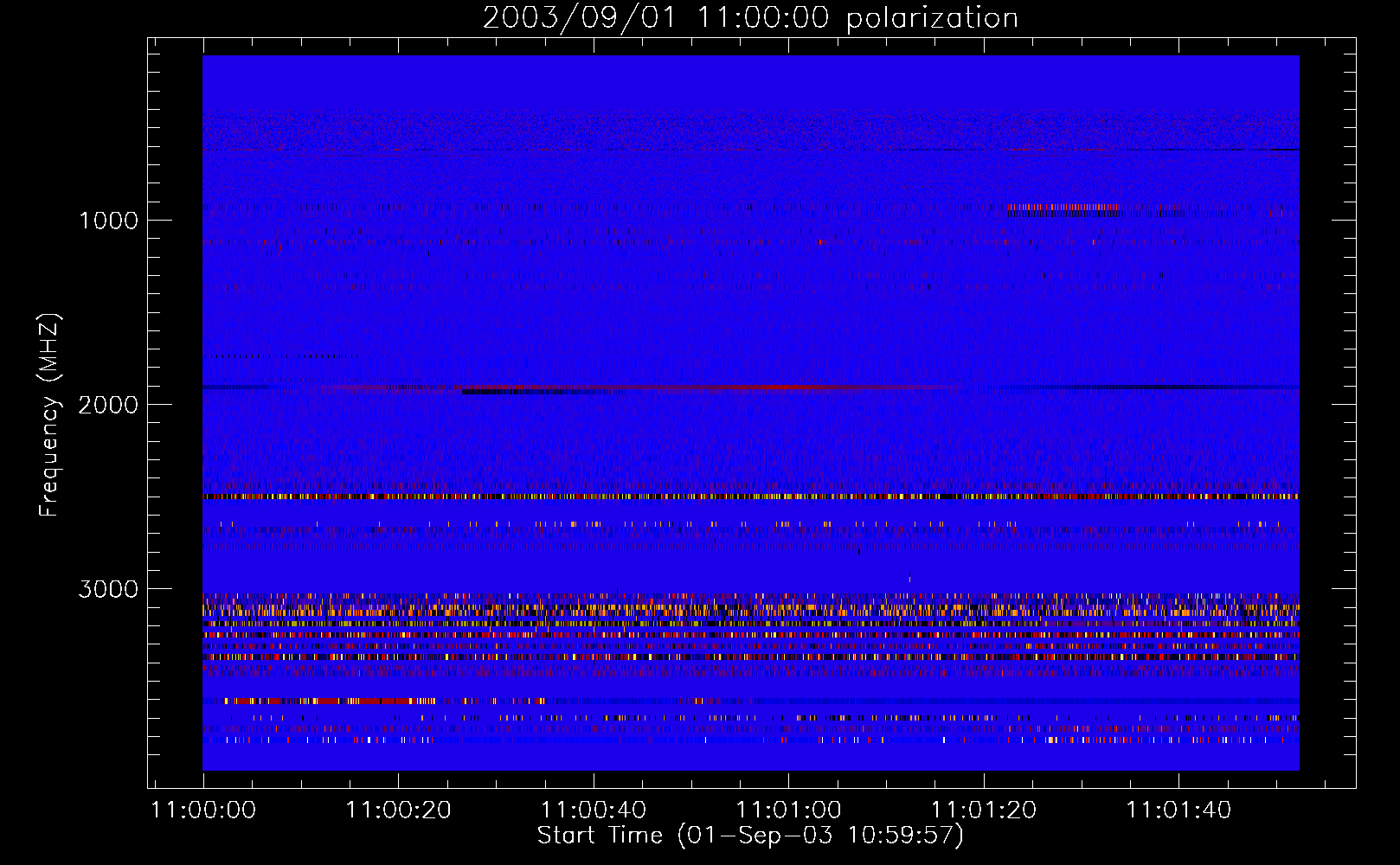Image resolution: width=1400 pixels, height=865 pixels.
Task: Select the 'Frequency (MHZ)' y-axis label
Action: click(x=49, y=415)
